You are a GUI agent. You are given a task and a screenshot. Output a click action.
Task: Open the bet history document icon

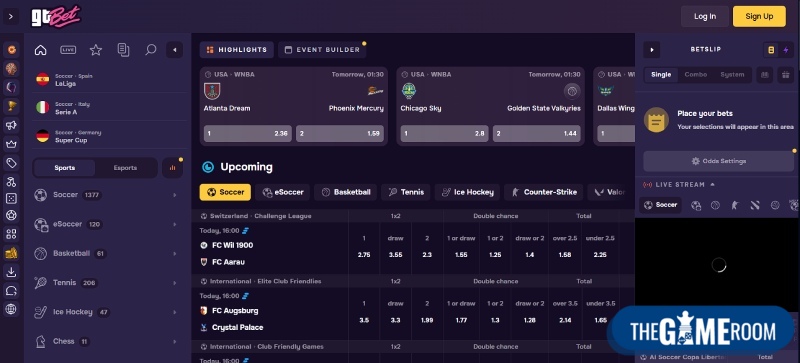tap(123, 50)
